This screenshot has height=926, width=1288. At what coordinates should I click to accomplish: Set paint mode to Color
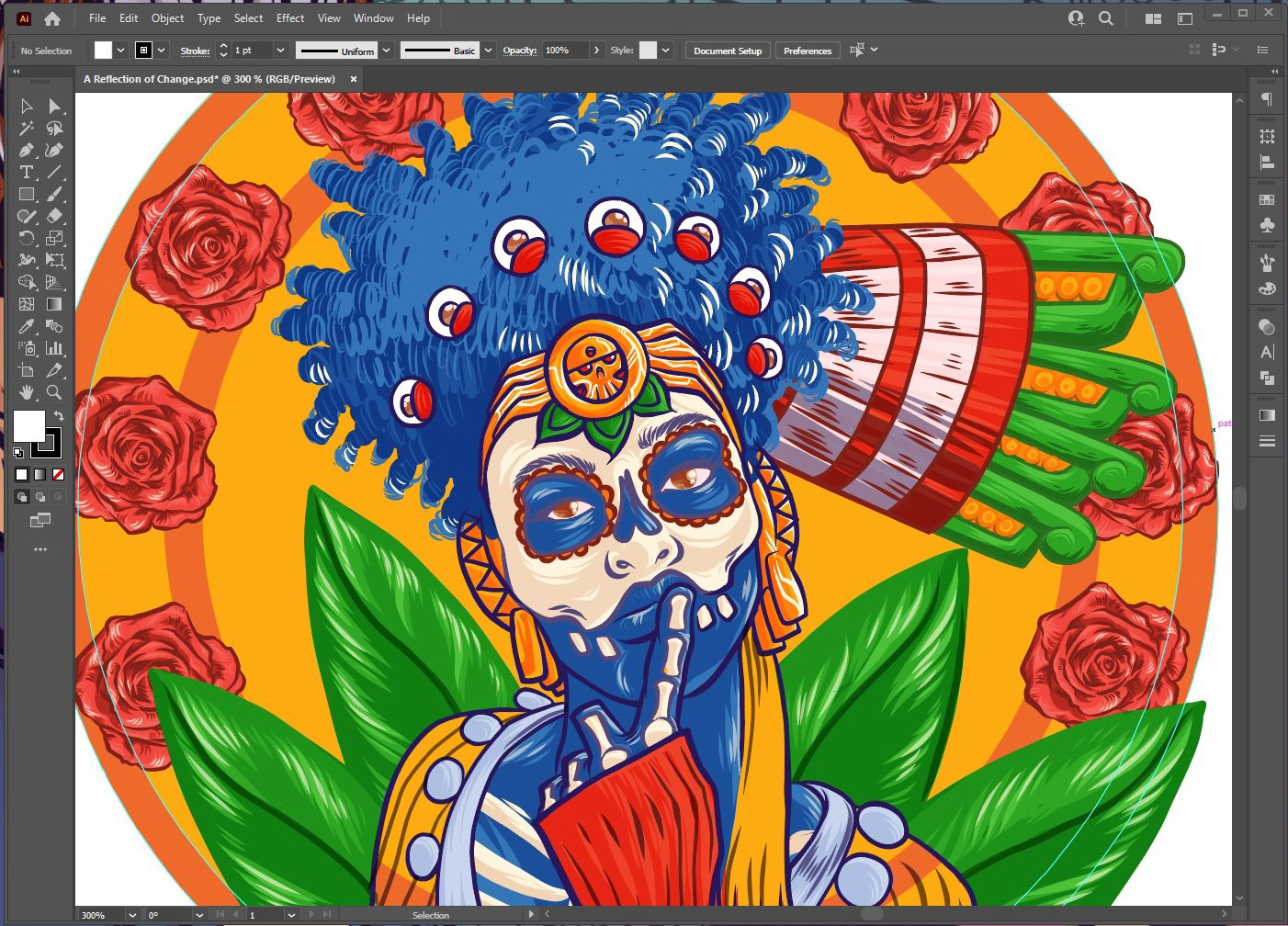pyautogui.click(x=22, y=475)
